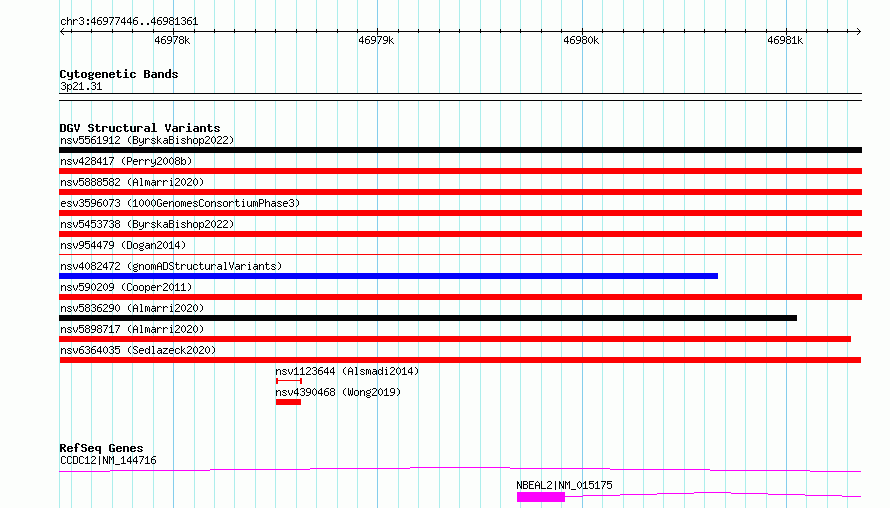Click the left scroll arrow on ruler
Screen dimensions: 890x508
(x=62, y=32)
